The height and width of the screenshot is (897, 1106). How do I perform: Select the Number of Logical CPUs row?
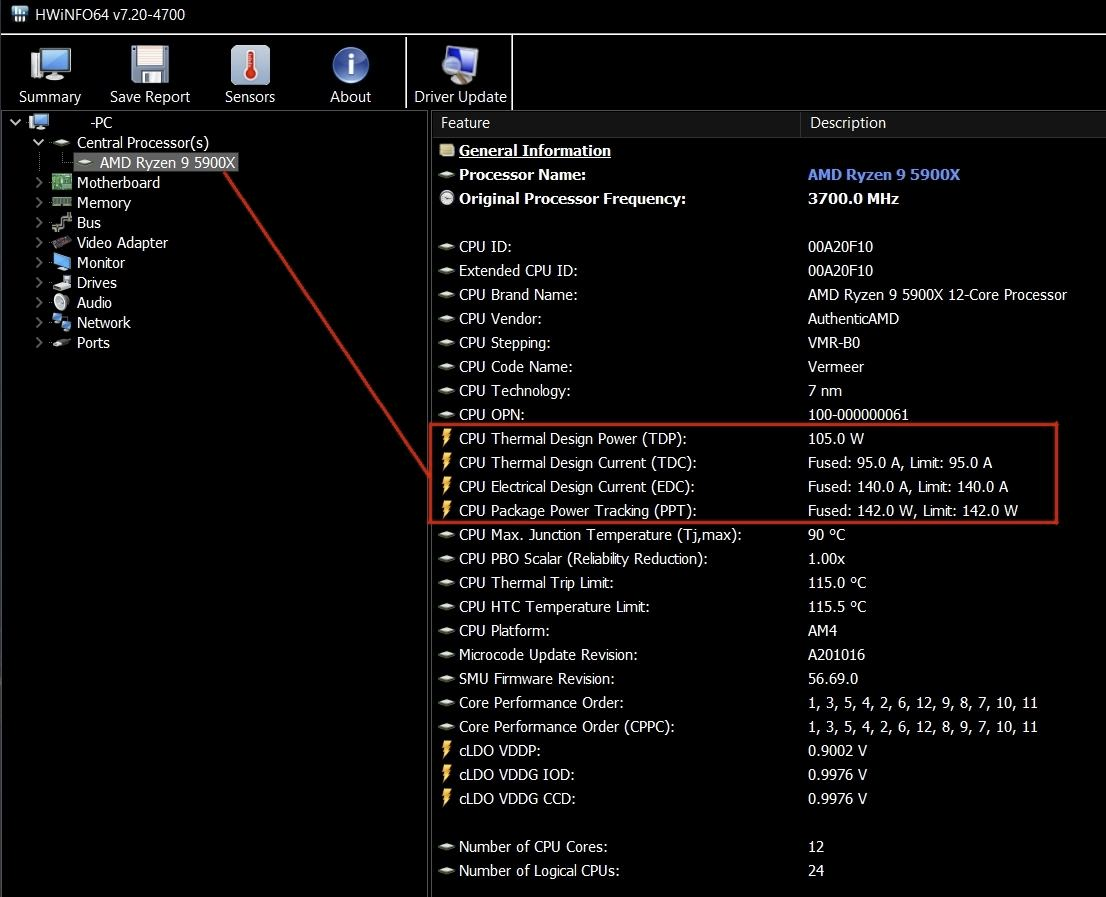(x=769, y=869)
